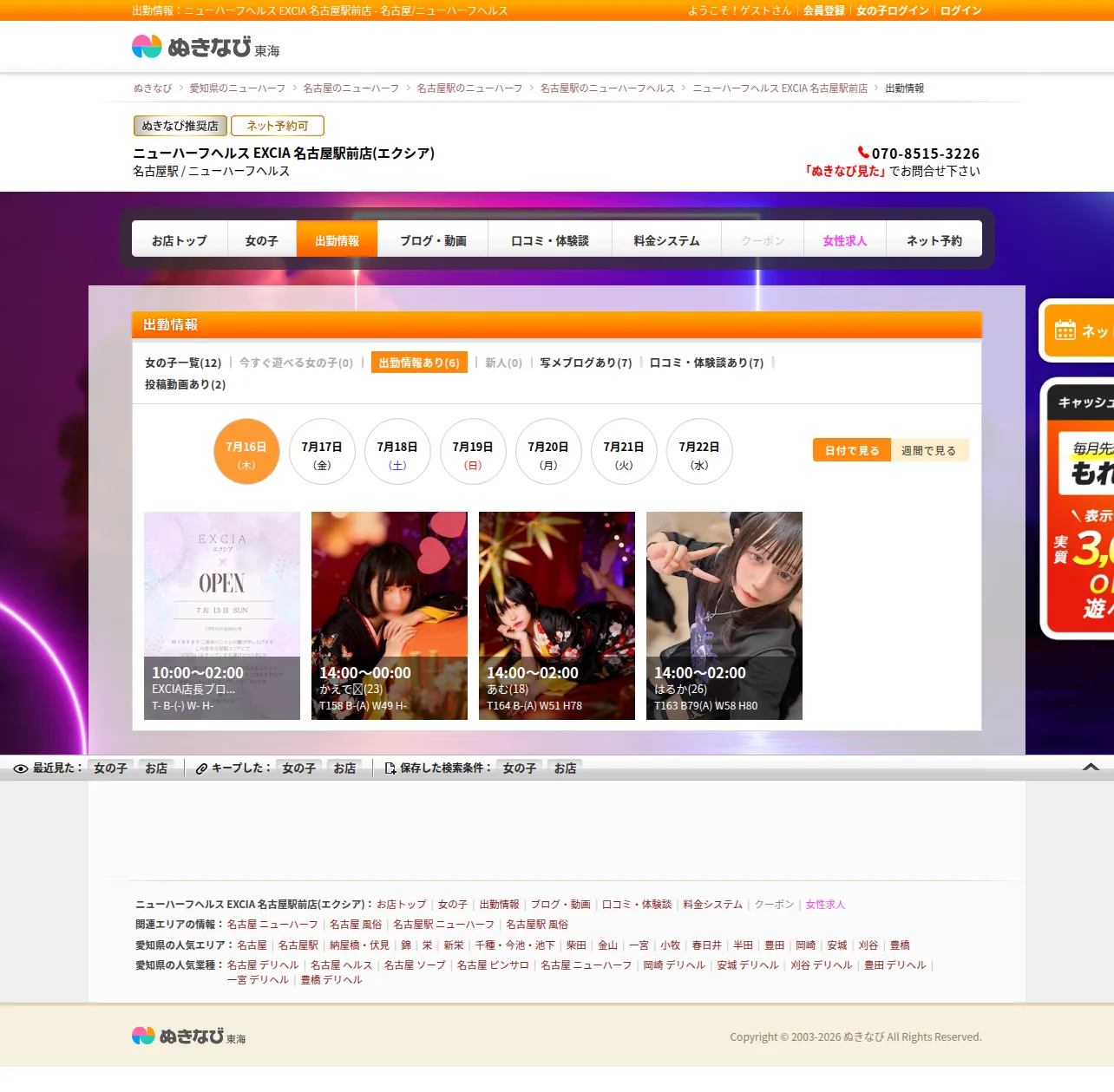
Task: Open the 14:00〜00:00 age 23 profile thumbnail
Action: (x=390, y=616)
